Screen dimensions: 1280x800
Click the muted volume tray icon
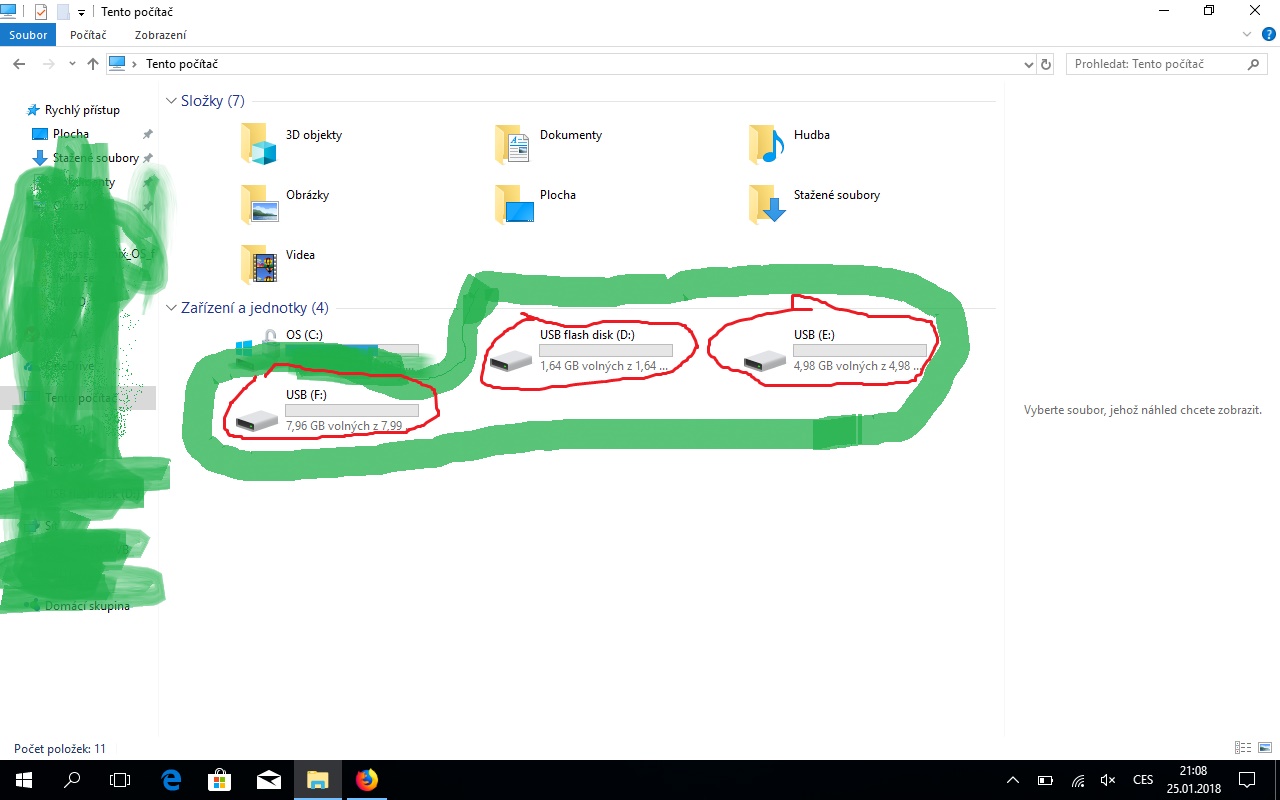[1108, 780]
